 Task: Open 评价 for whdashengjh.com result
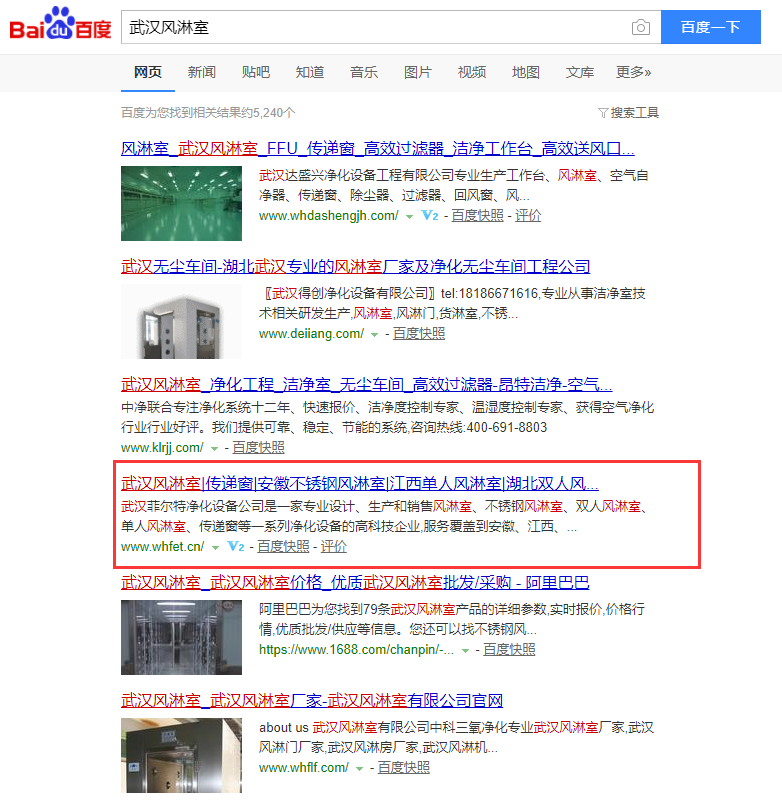[x=528, y=216]
